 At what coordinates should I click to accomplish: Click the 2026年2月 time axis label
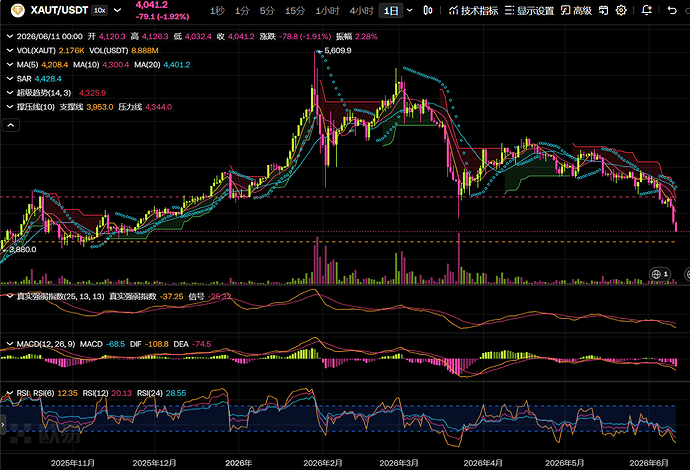(323, 463)
